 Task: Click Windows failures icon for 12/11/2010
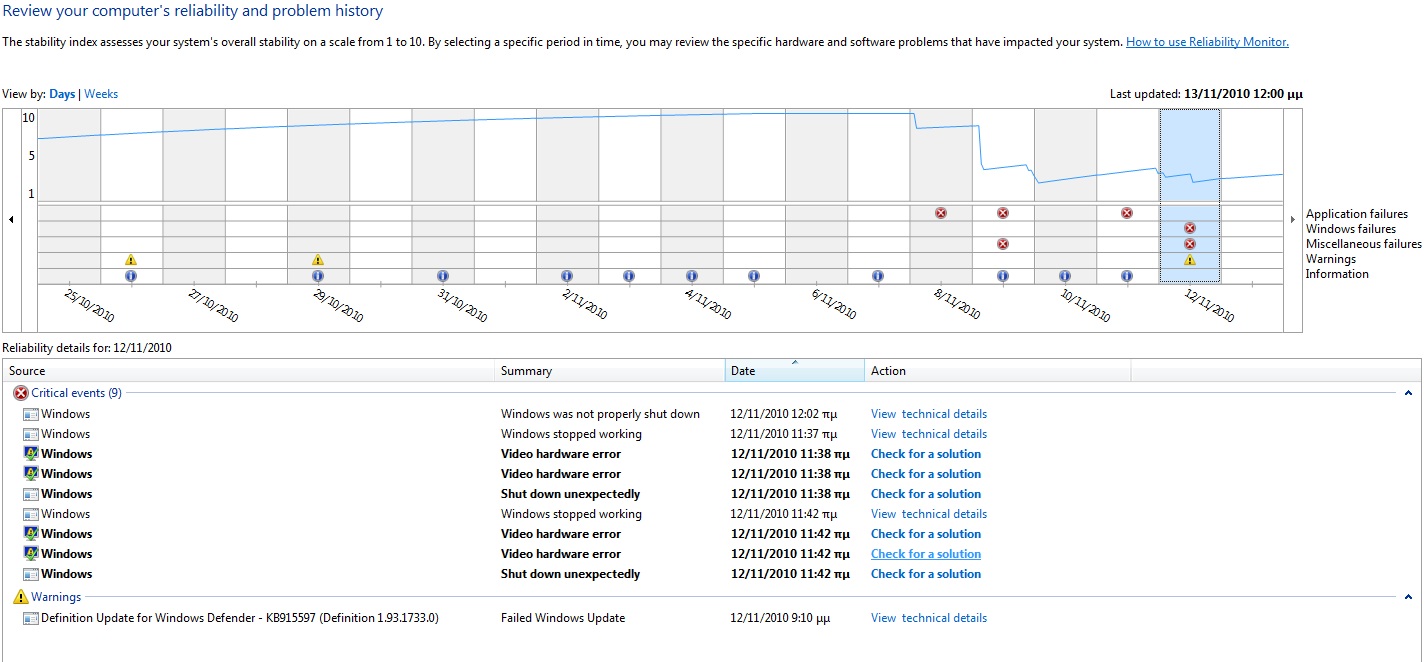click(1190, 228)
